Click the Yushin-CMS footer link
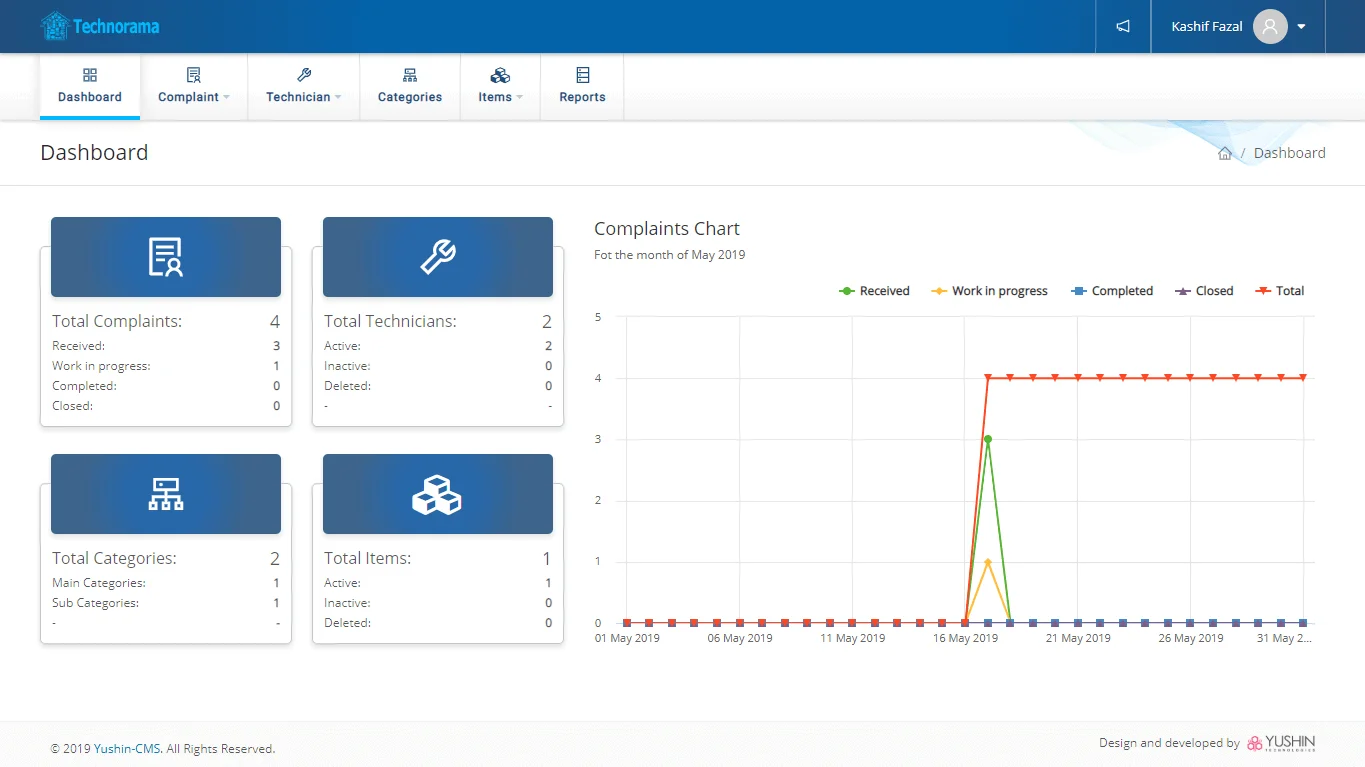This screenshot has height=767, width=1365. tap(127, 749)
